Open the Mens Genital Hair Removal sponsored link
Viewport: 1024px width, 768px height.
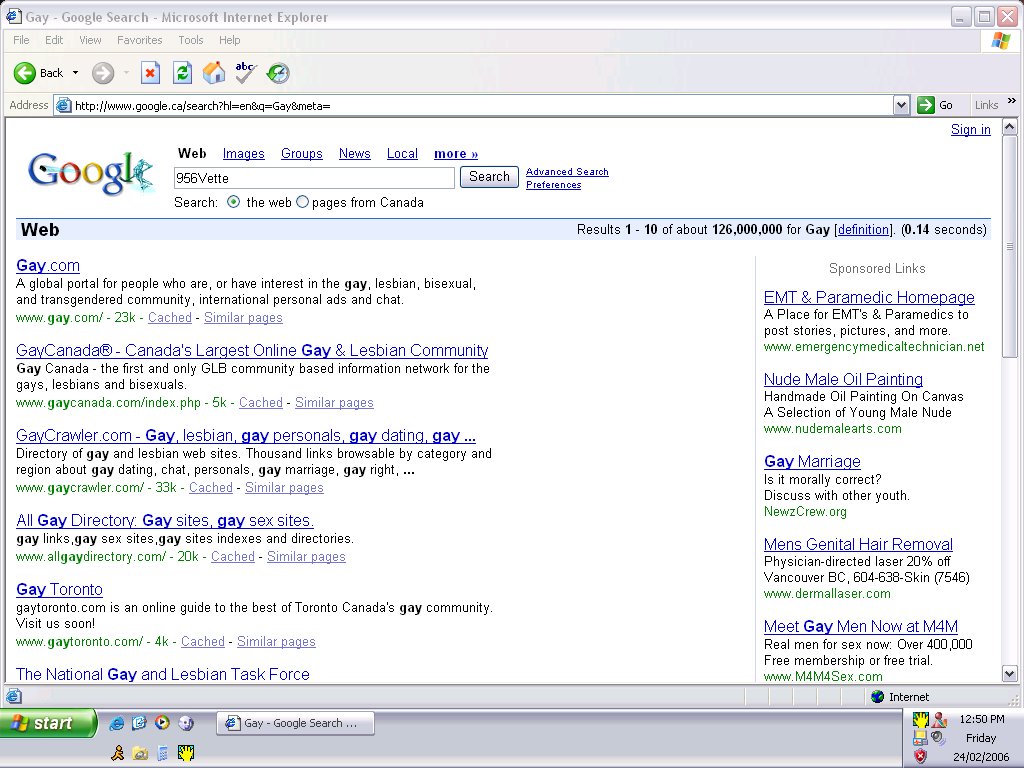[858, 544]
